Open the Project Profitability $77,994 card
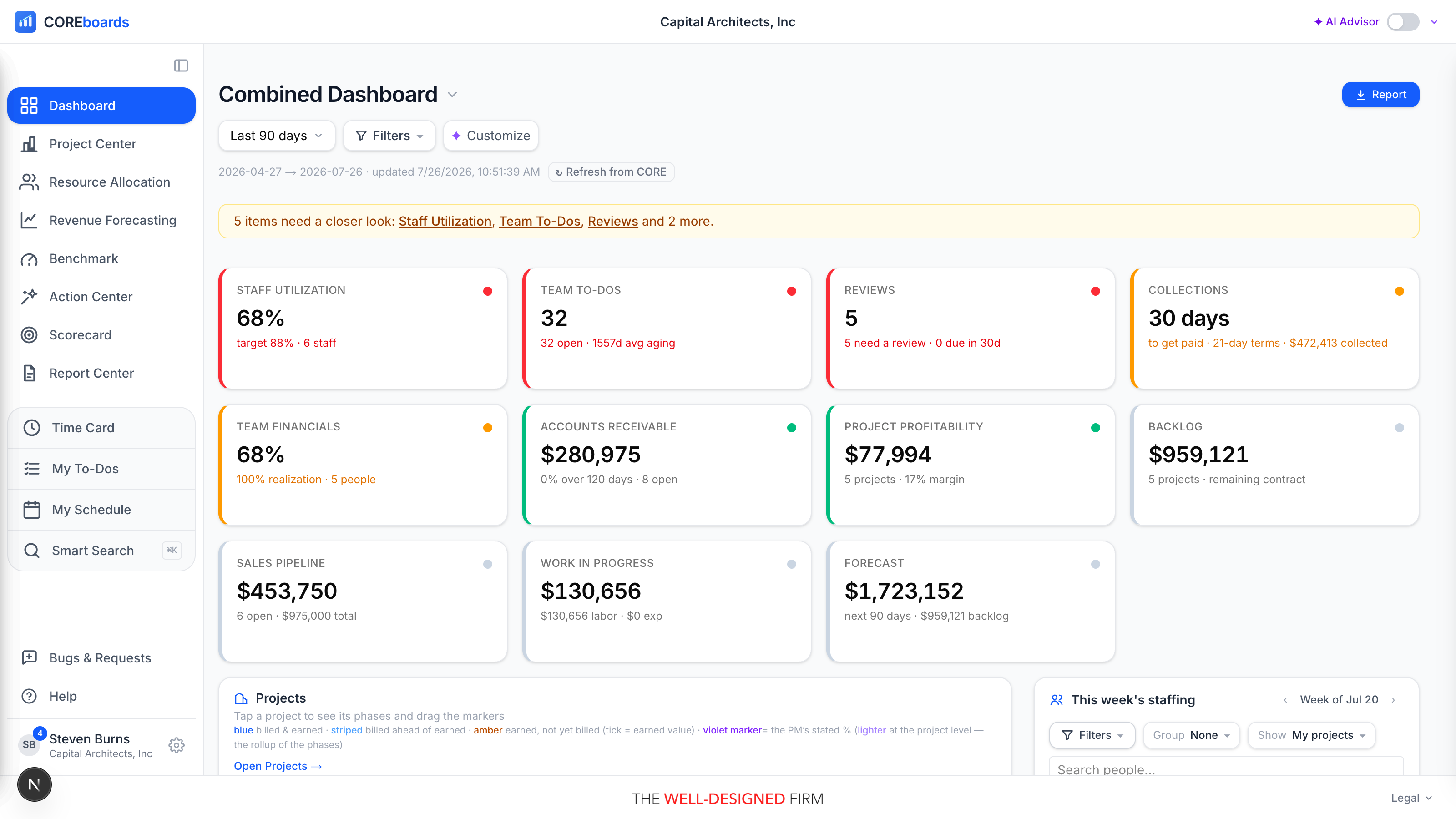Screen dimensions: 1456x819 coord(971,465)
